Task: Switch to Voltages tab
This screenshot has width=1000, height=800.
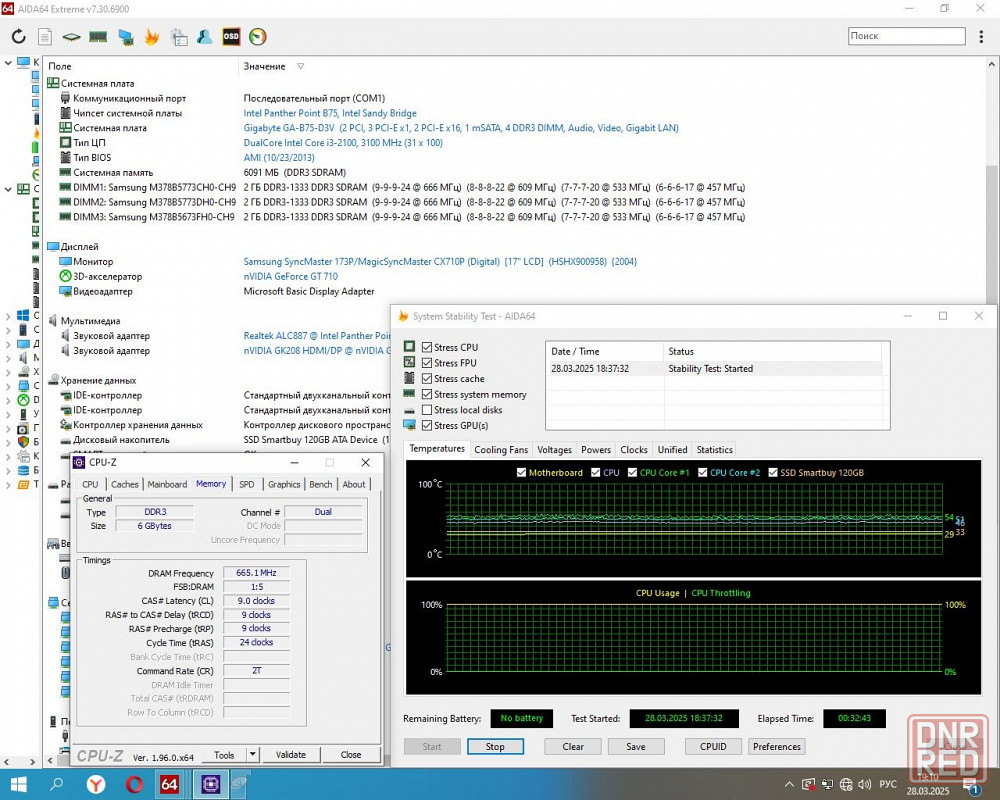Action: click(554, 450)
